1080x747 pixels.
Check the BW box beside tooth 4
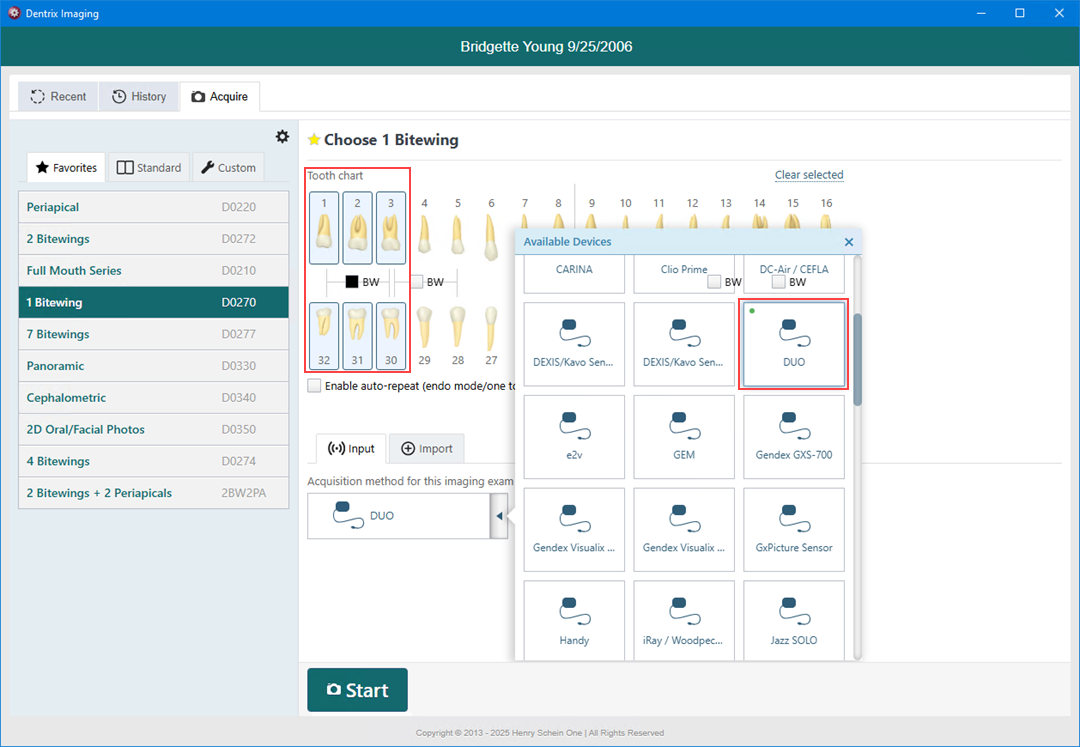pyautogui.click(x=417, y=282)
